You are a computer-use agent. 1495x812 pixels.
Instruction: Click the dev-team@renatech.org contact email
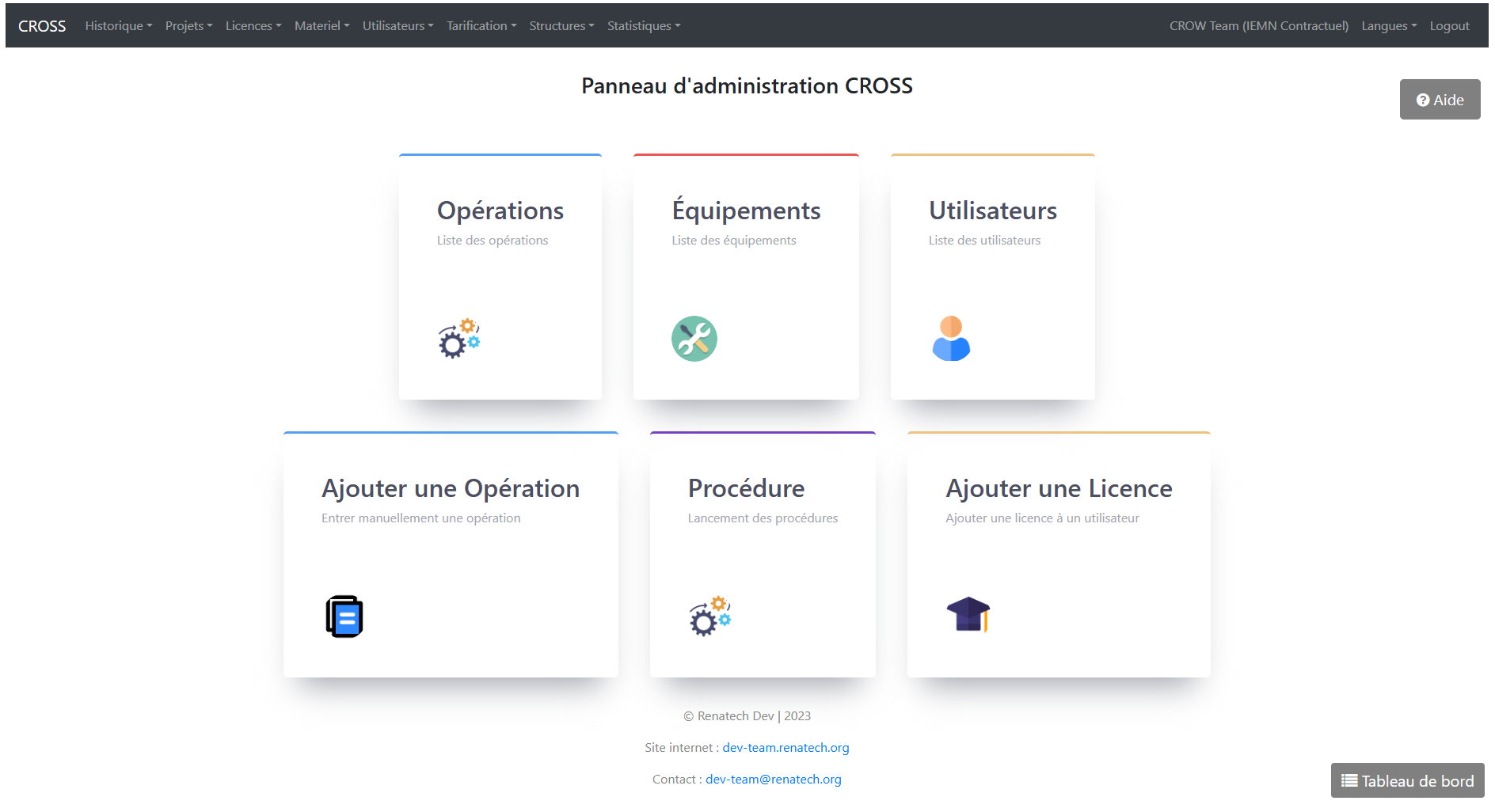point(774,780)
